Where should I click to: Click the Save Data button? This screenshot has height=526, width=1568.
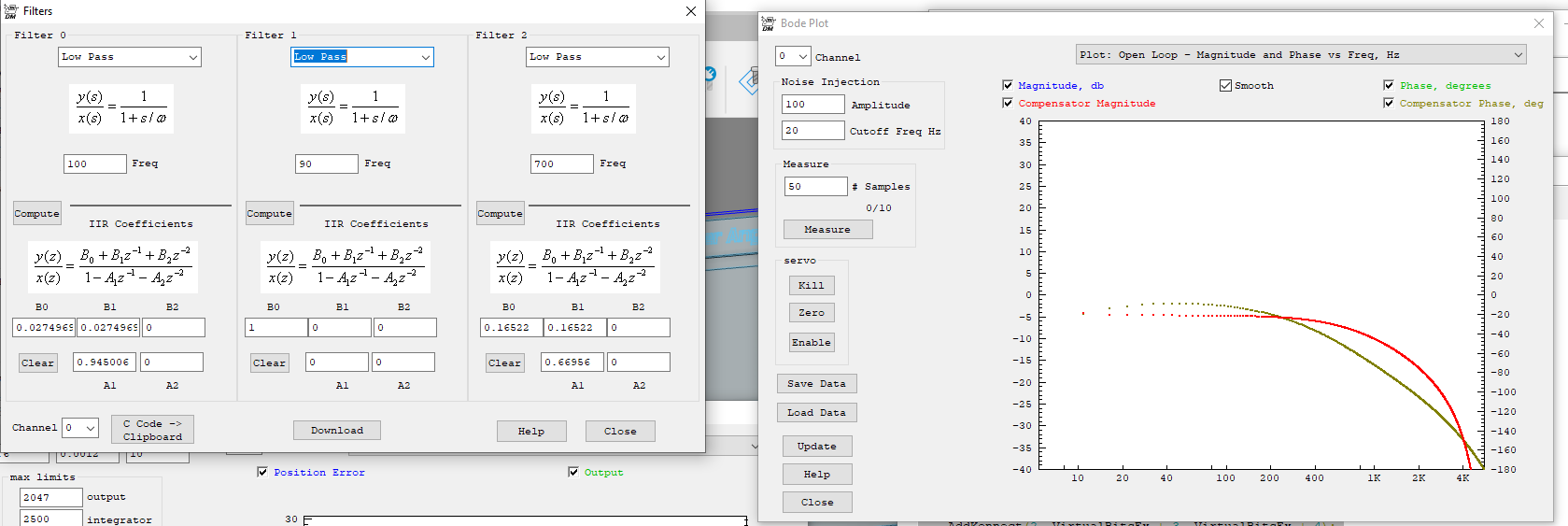[x=816, y=383]
